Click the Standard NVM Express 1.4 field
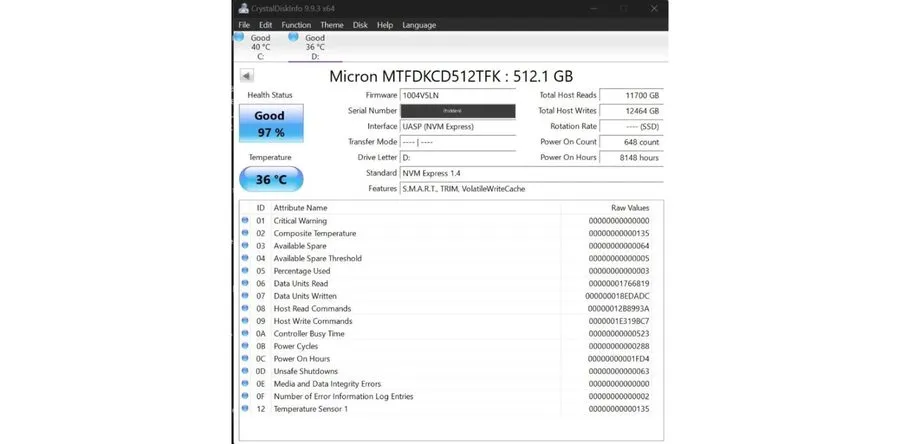900x444 pixels. [x=531, y=173]
